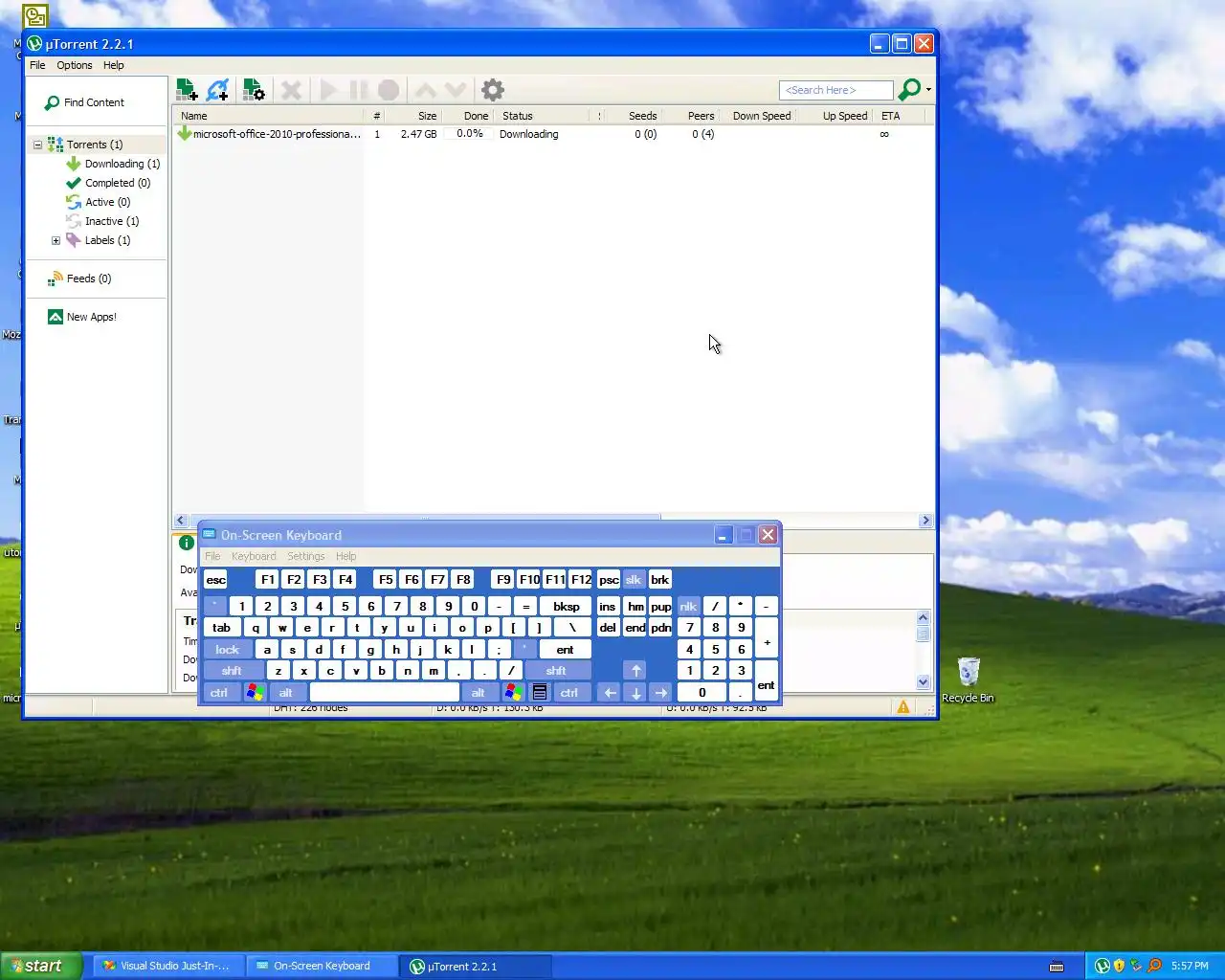The height and width of the screenshot is (980, 1225).
Task: Click orange magnifier tray icon
Action: tap(1154, 966)
